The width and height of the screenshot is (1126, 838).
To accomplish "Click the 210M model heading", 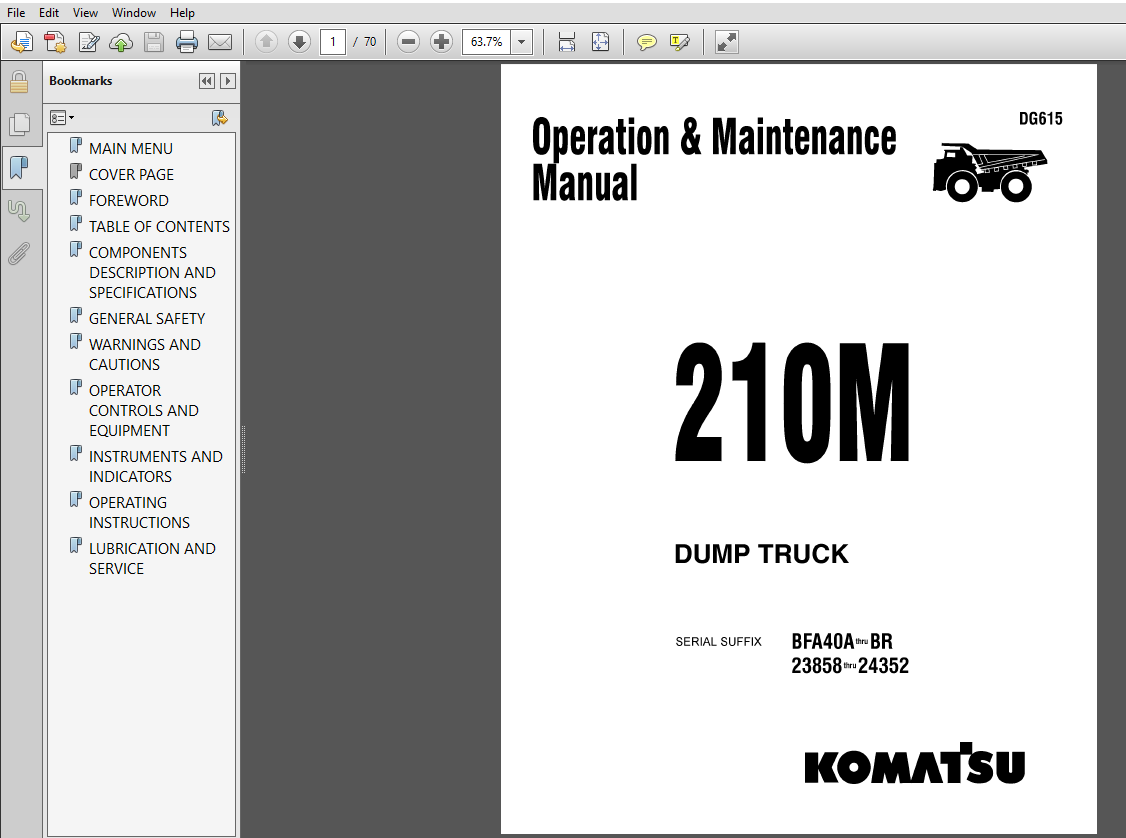I will point(792,402).
